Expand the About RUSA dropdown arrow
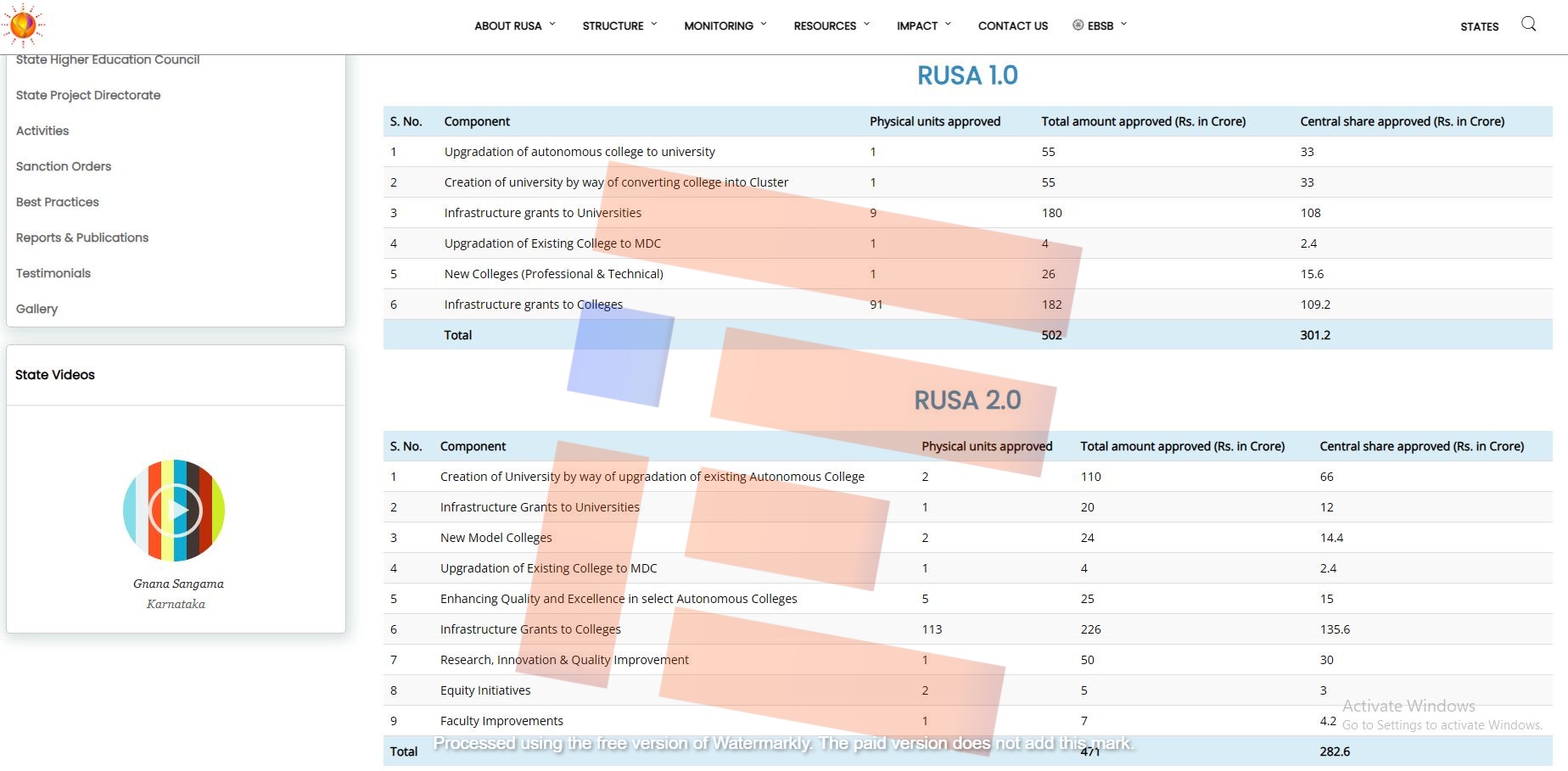1568x771 pixels. [x=552, y=25]
